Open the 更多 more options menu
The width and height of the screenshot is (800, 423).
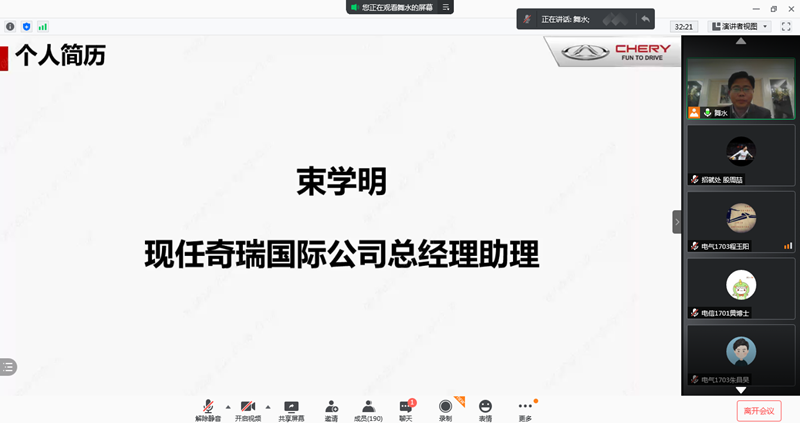[525, 408]
